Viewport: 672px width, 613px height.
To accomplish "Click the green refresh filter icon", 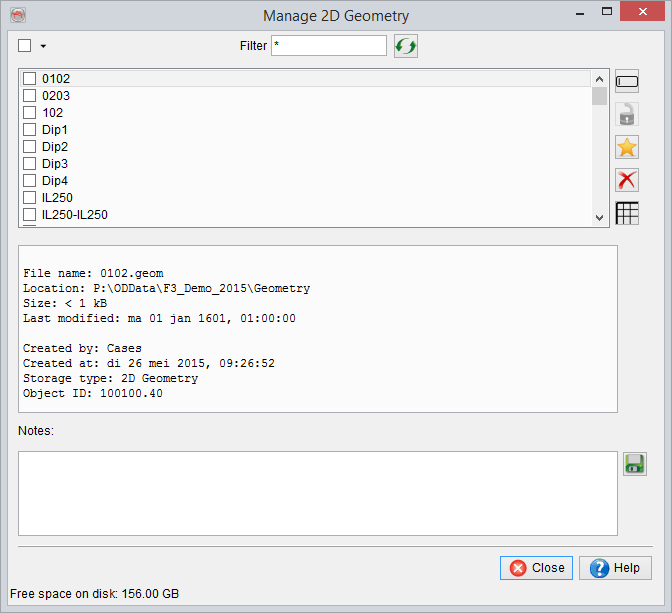I will point(405,46).
